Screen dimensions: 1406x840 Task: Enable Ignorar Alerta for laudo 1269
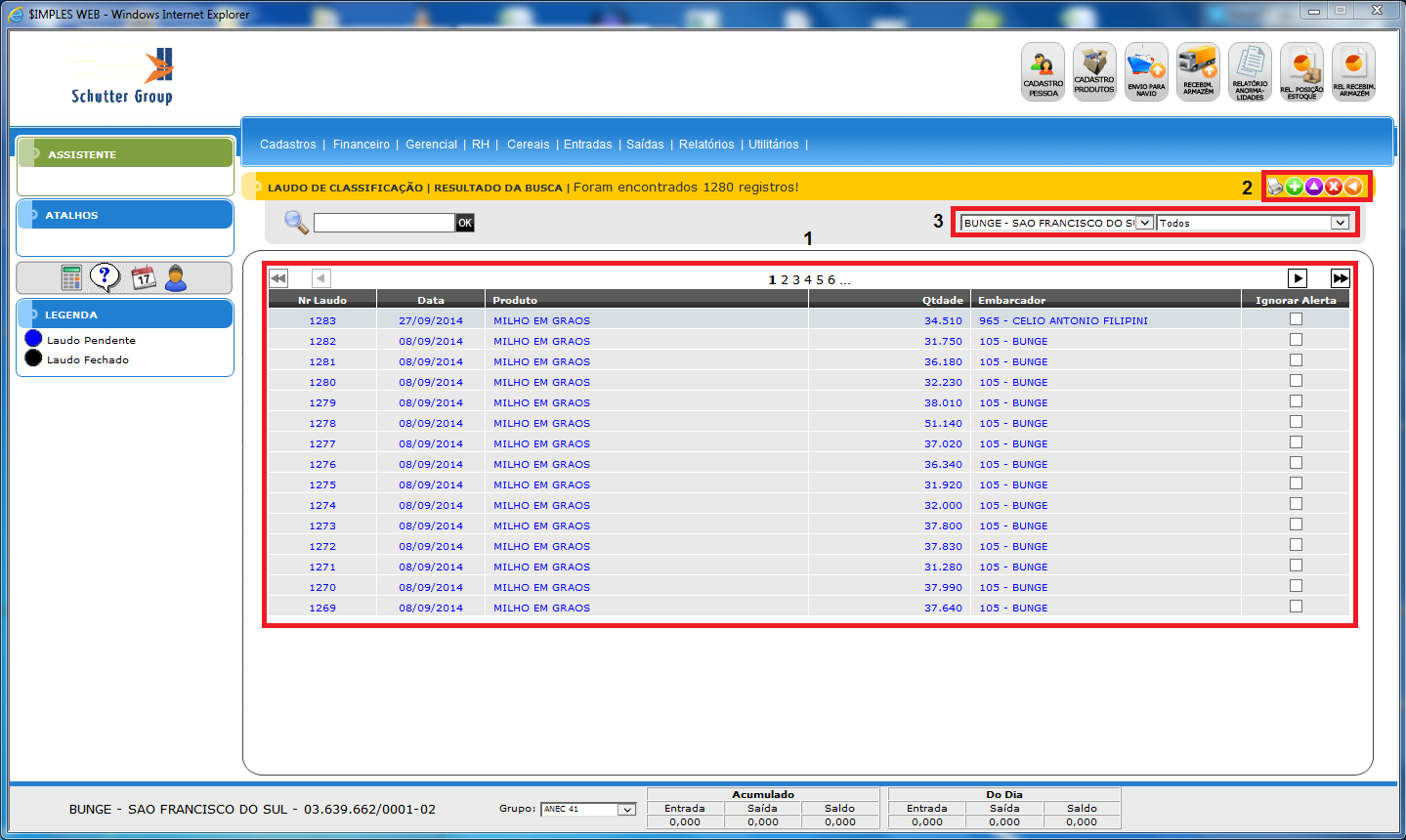click(1296, 607)
